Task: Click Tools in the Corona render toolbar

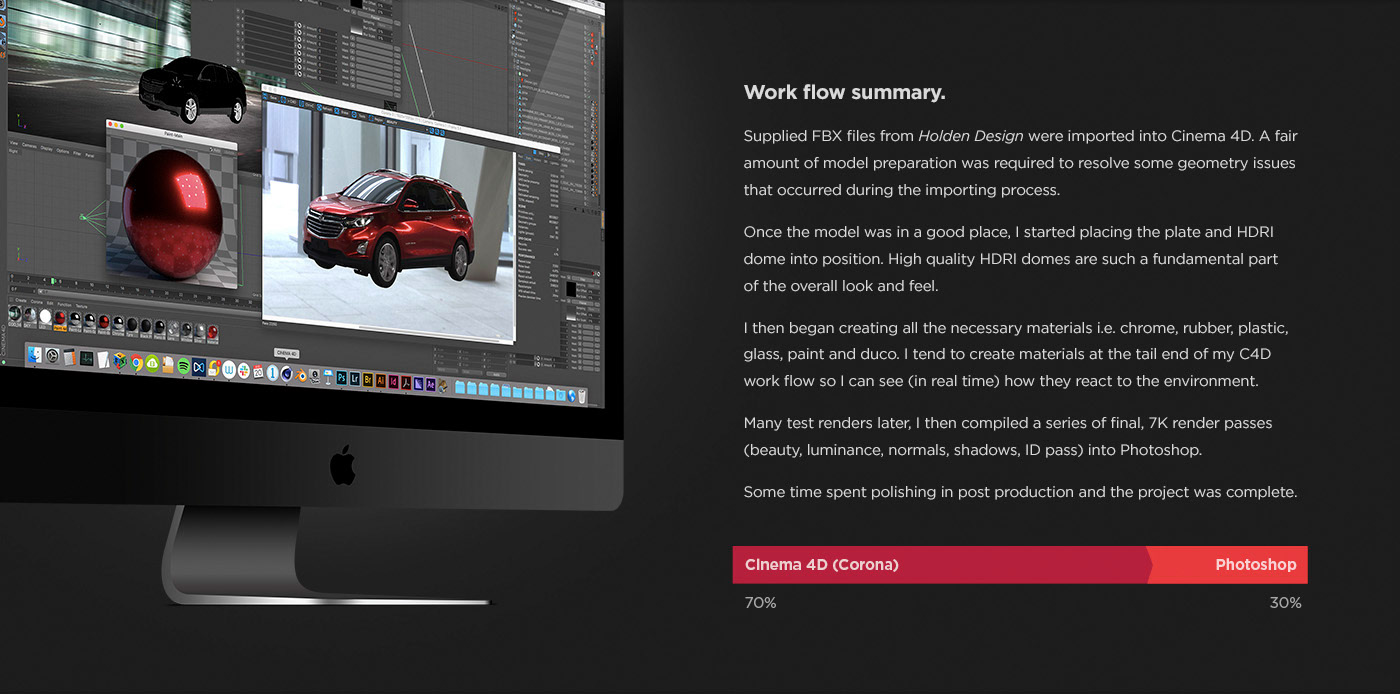Action: coord(359,115)
